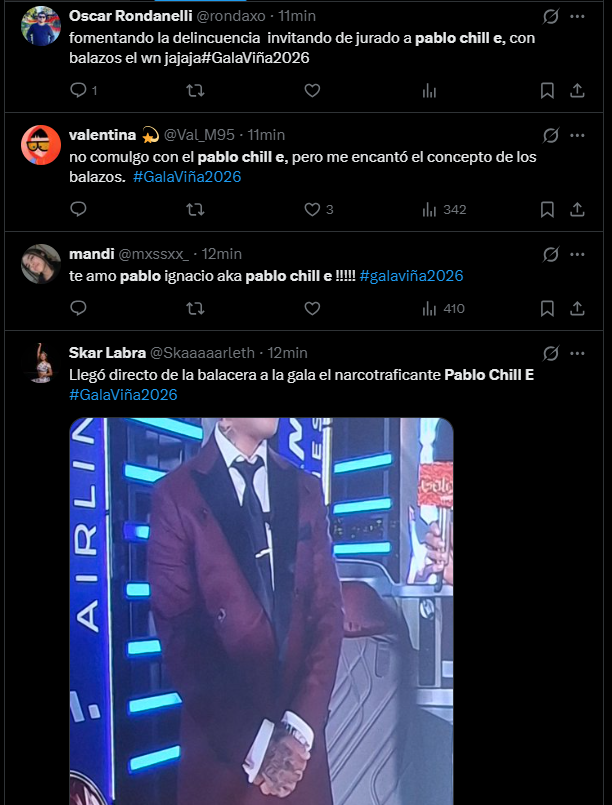The width and height of the screenshot is (612, 805).
Task: Open the red suit photo in Skar Labra's tweet
Action: pyautogui.click(x=261, y=610)
